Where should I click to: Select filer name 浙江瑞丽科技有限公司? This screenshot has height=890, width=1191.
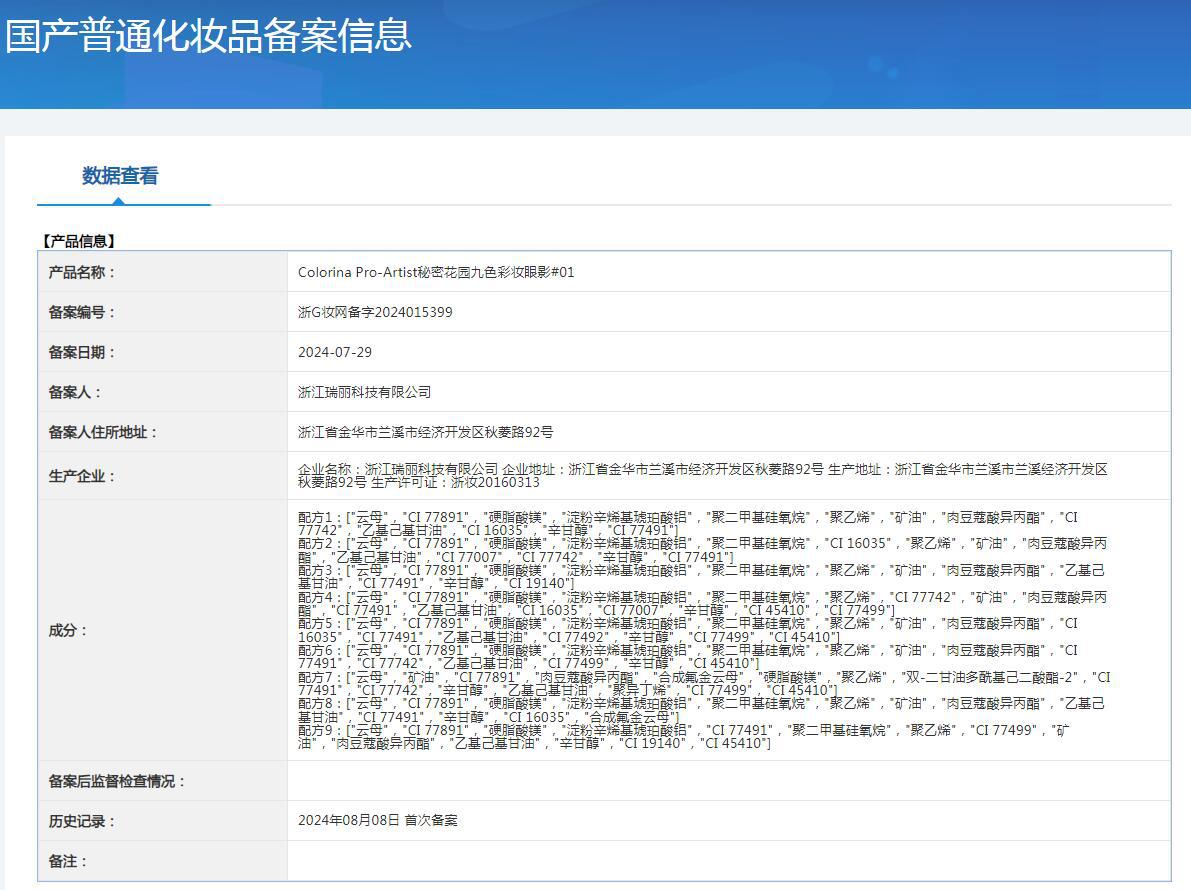pos(365,393)
